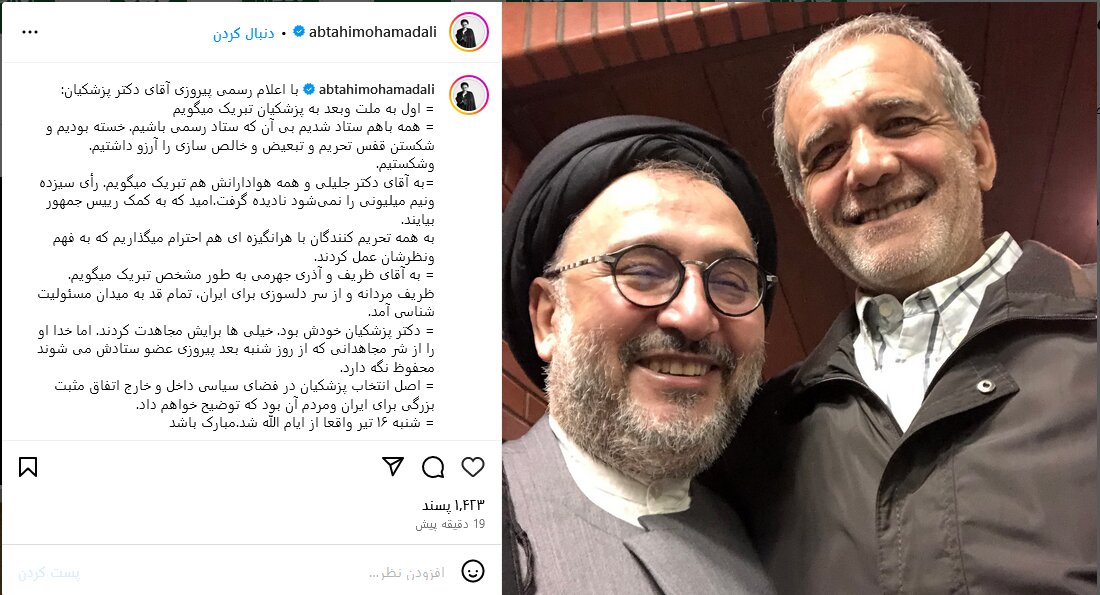Open abtahimohamadali username in the caption

point(377,89)
